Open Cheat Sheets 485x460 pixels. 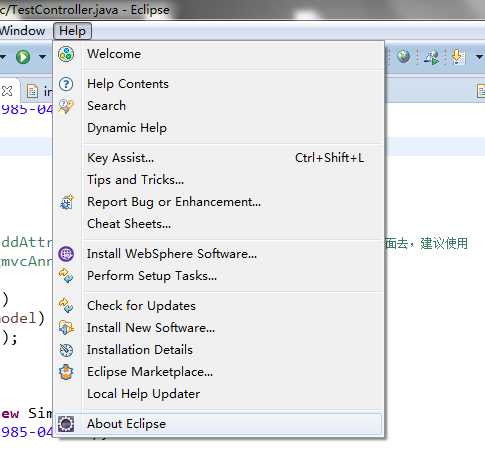click(x=218, y=224)
